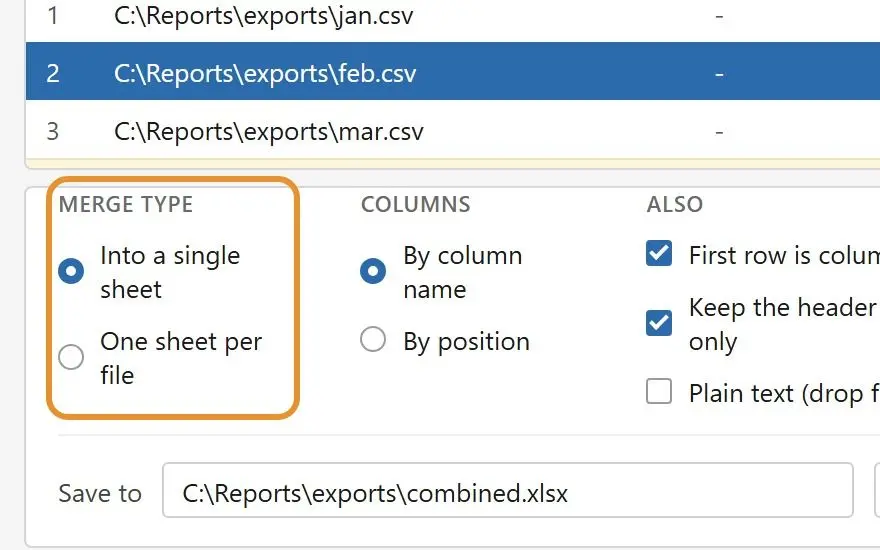Select the 'Into a single sheet' radio button

[71, 271]
